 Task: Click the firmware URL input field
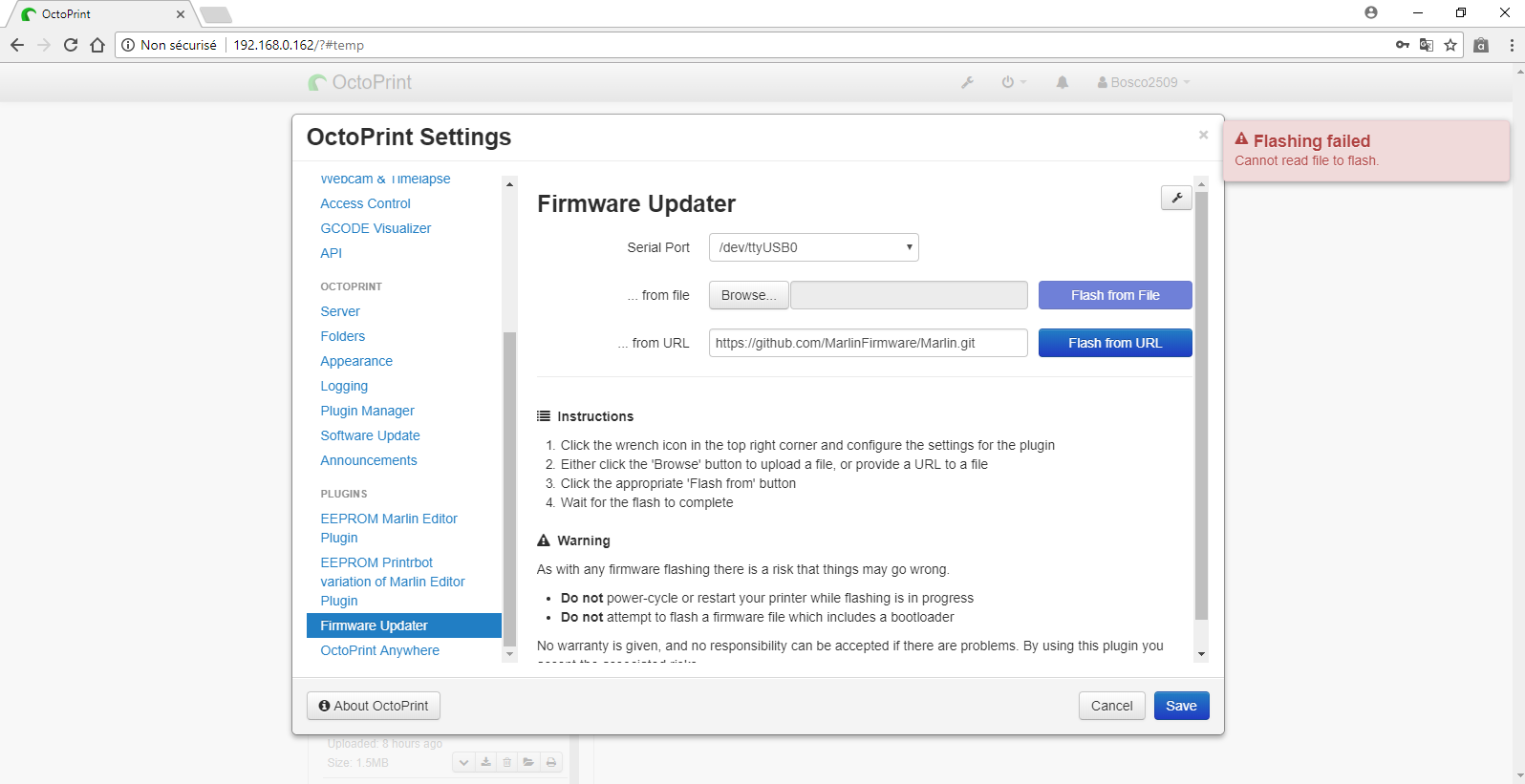tap(868, 343)
